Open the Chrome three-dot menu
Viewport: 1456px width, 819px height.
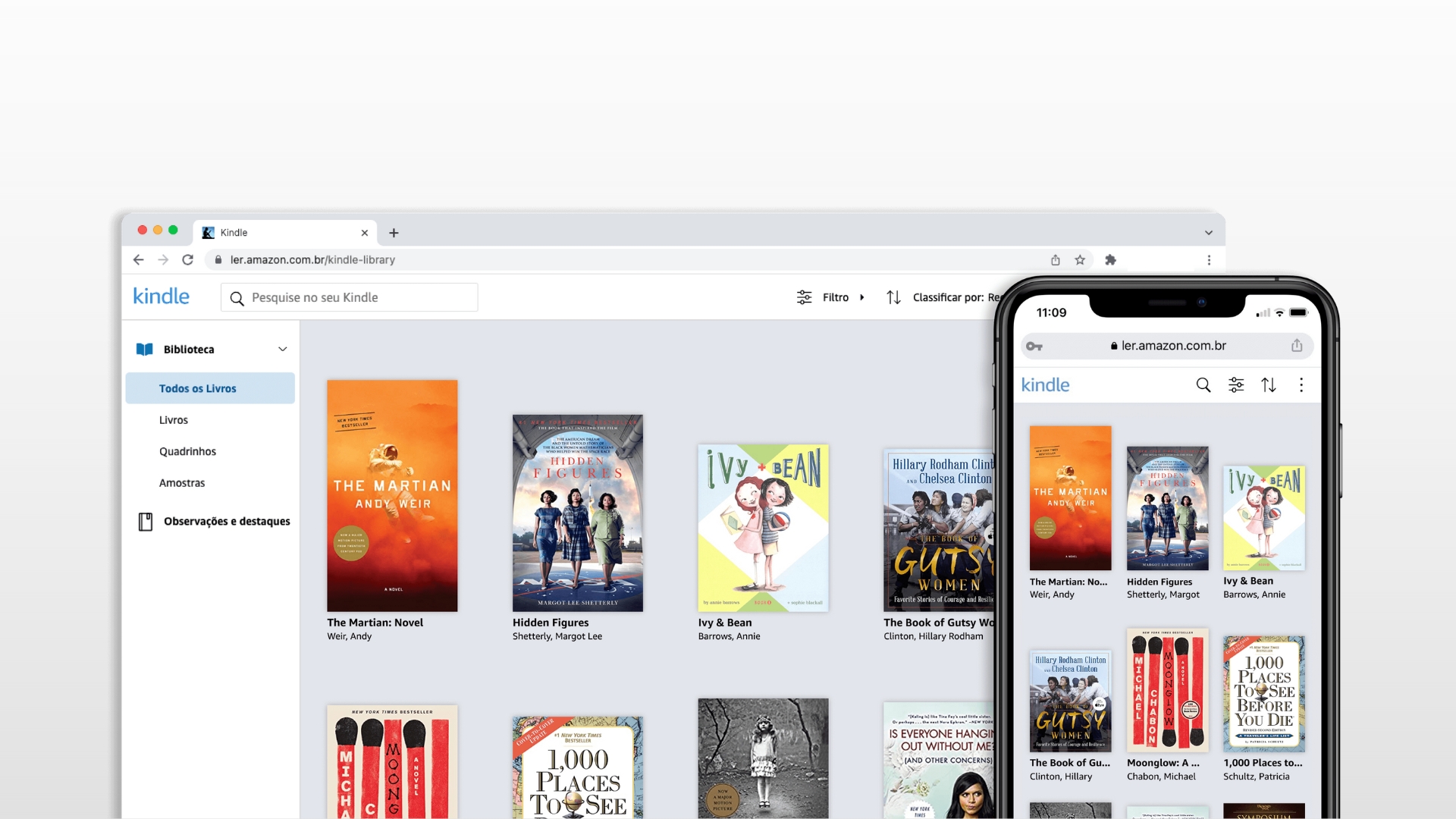click(x=1209, y=259)
